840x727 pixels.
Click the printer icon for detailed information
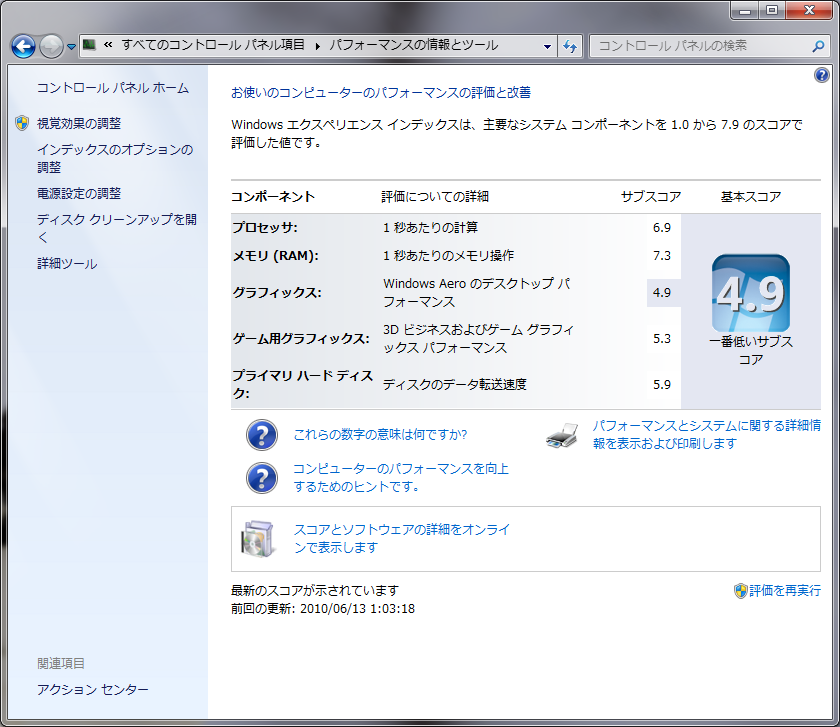click(563, 435)
